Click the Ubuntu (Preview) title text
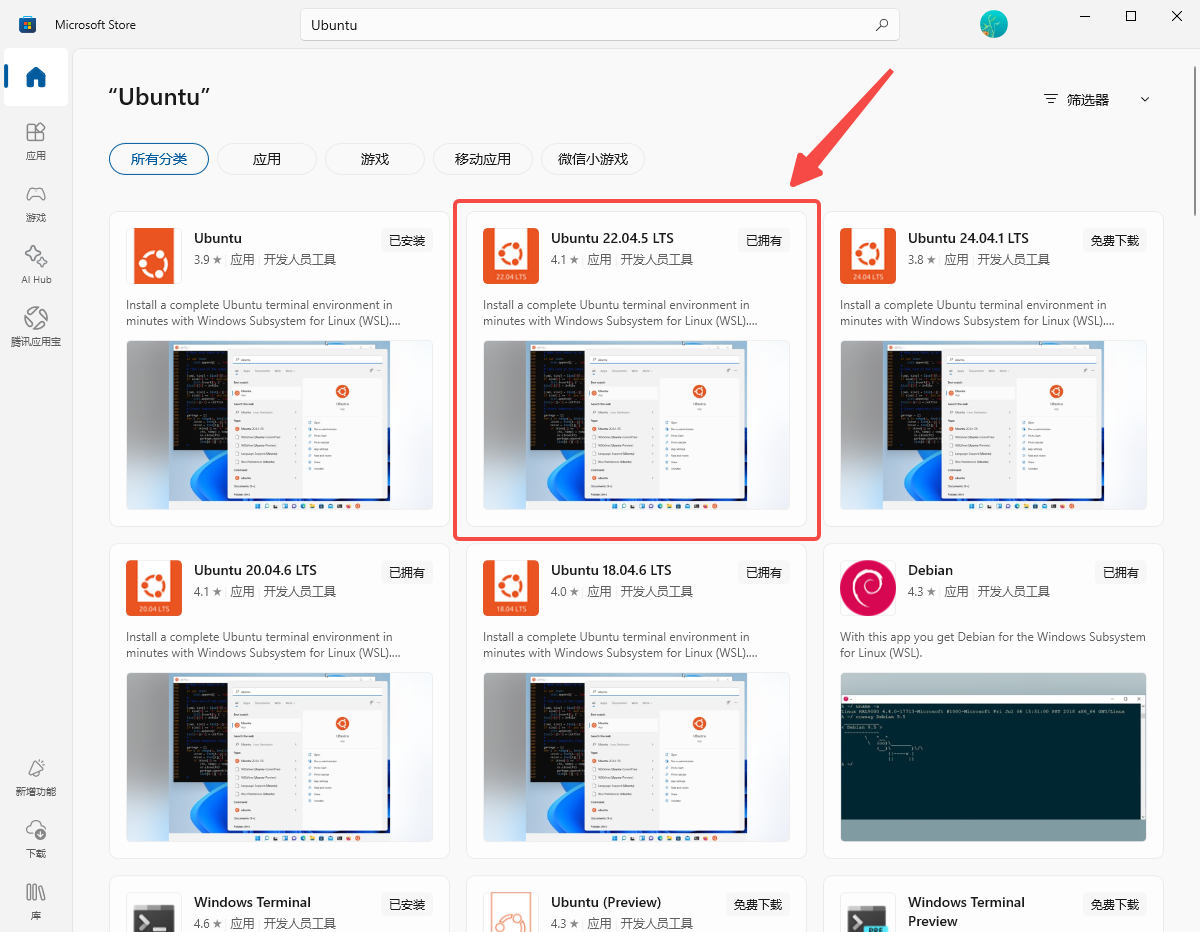This screenshot has height=932, width=1200. coord(606,902)
